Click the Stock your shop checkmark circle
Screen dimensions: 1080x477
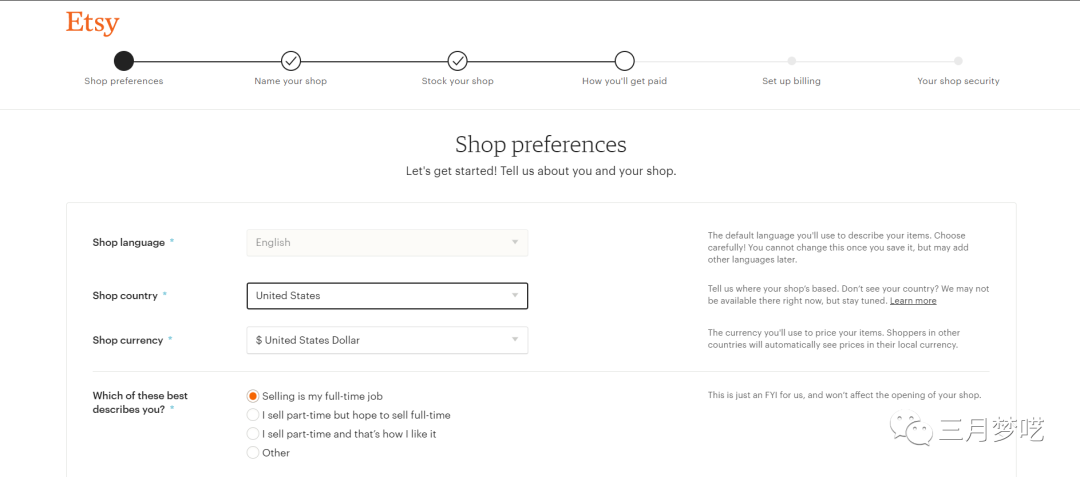tap(458, 61)
